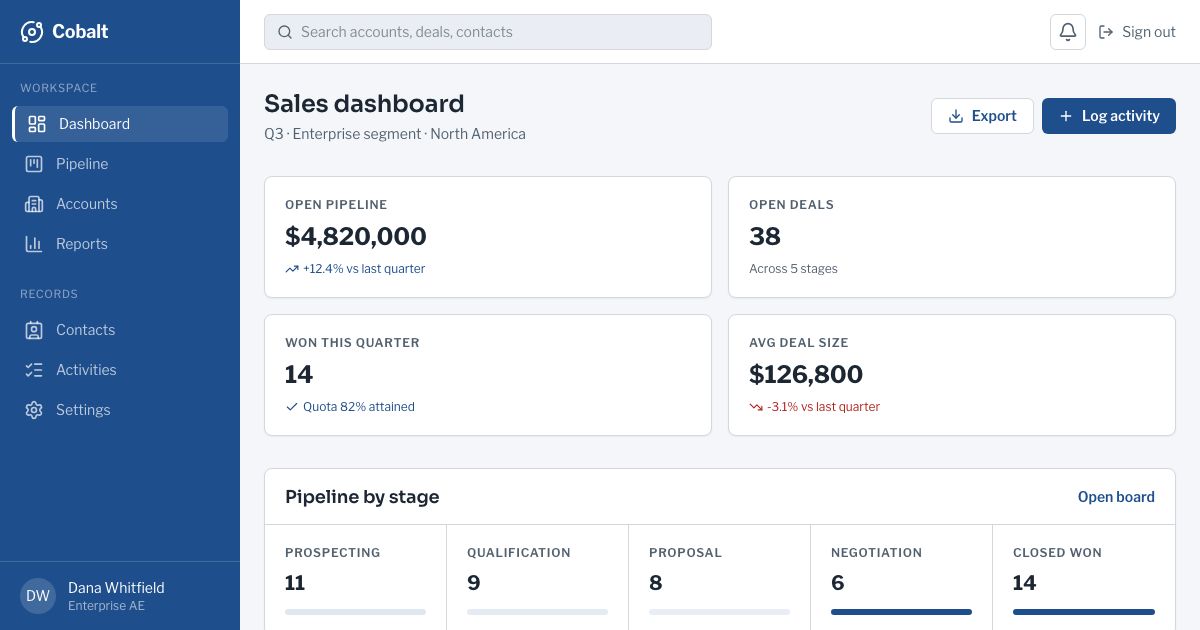Click the Negotiation count 6
This screenshot has height=630, width=1200.
(x=838, y=583)
